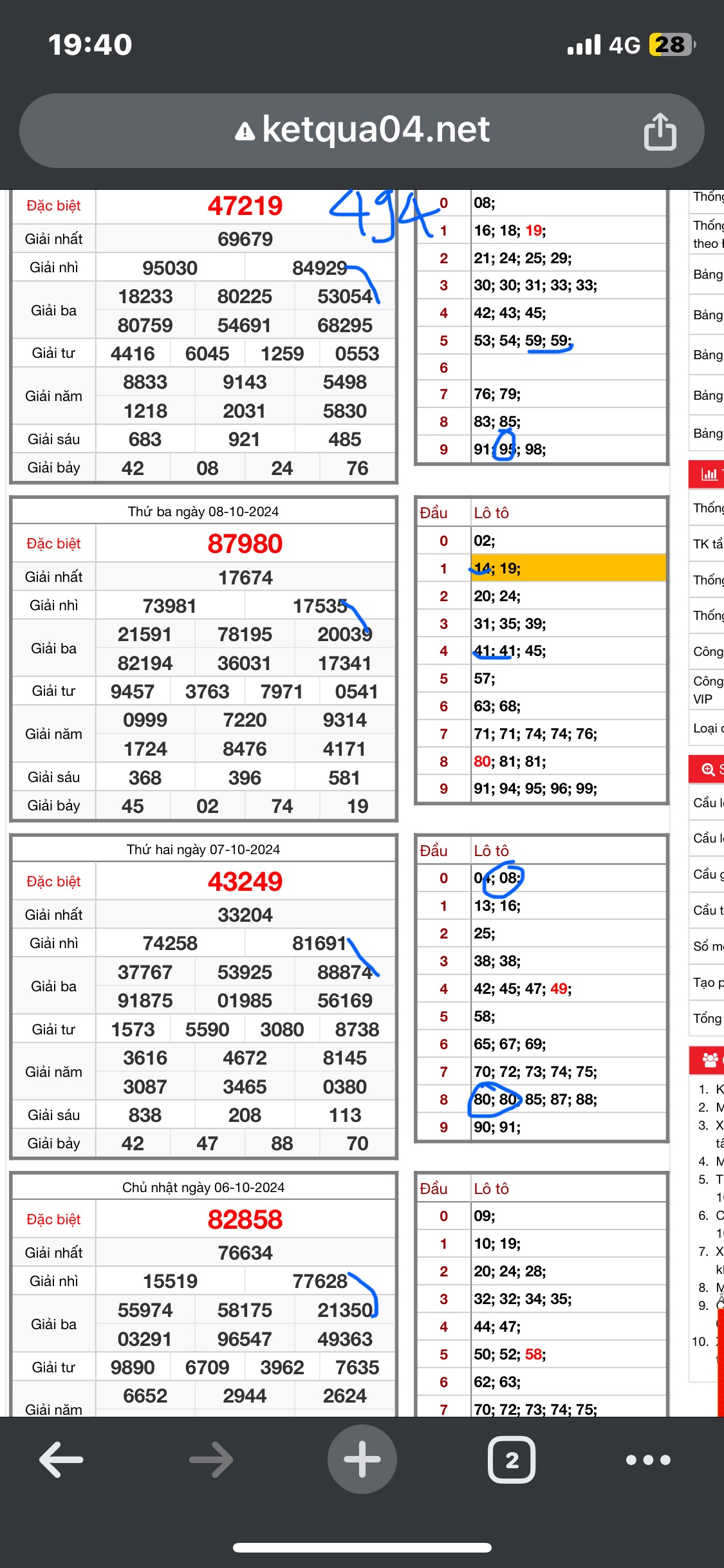Click the red bar chart sidebar header icon

709,474
